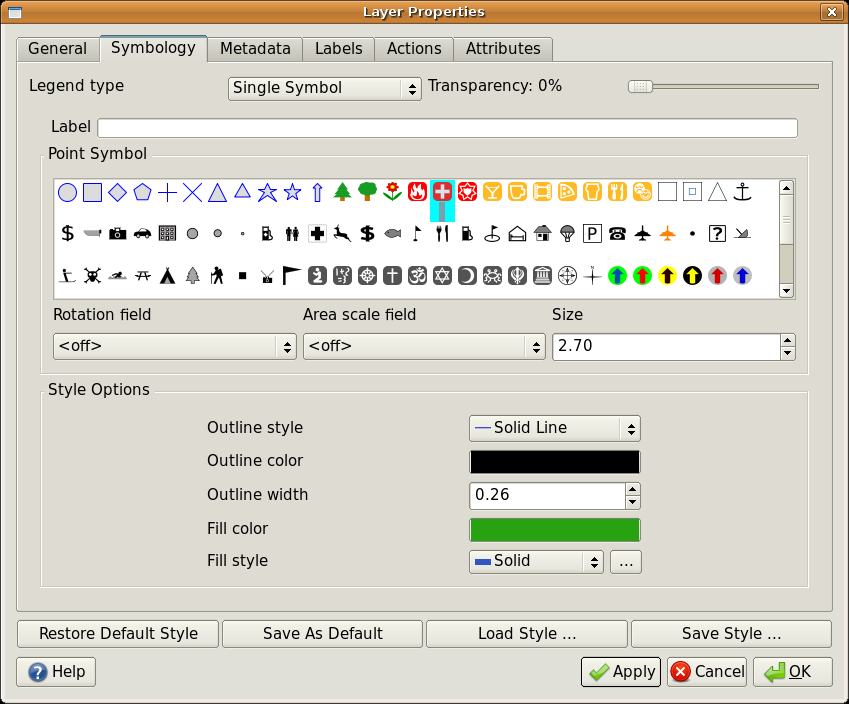Select the telephone symbol
Viewport: 849px width, 704px height.
(x=617, y=234)
